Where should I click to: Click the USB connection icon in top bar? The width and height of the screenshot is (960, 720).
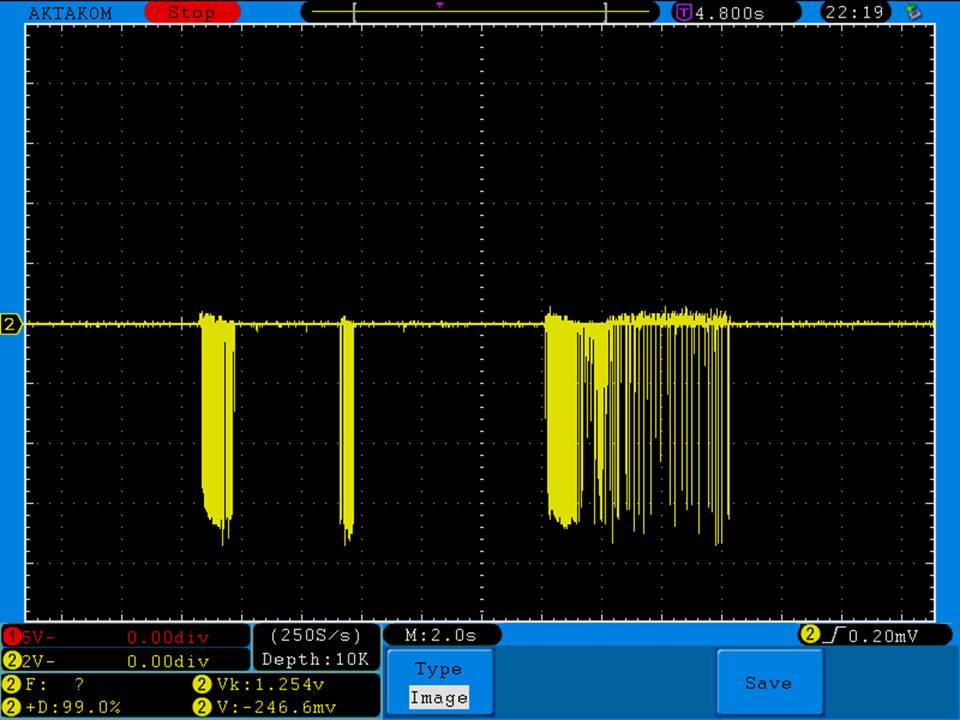pos(912,13)
